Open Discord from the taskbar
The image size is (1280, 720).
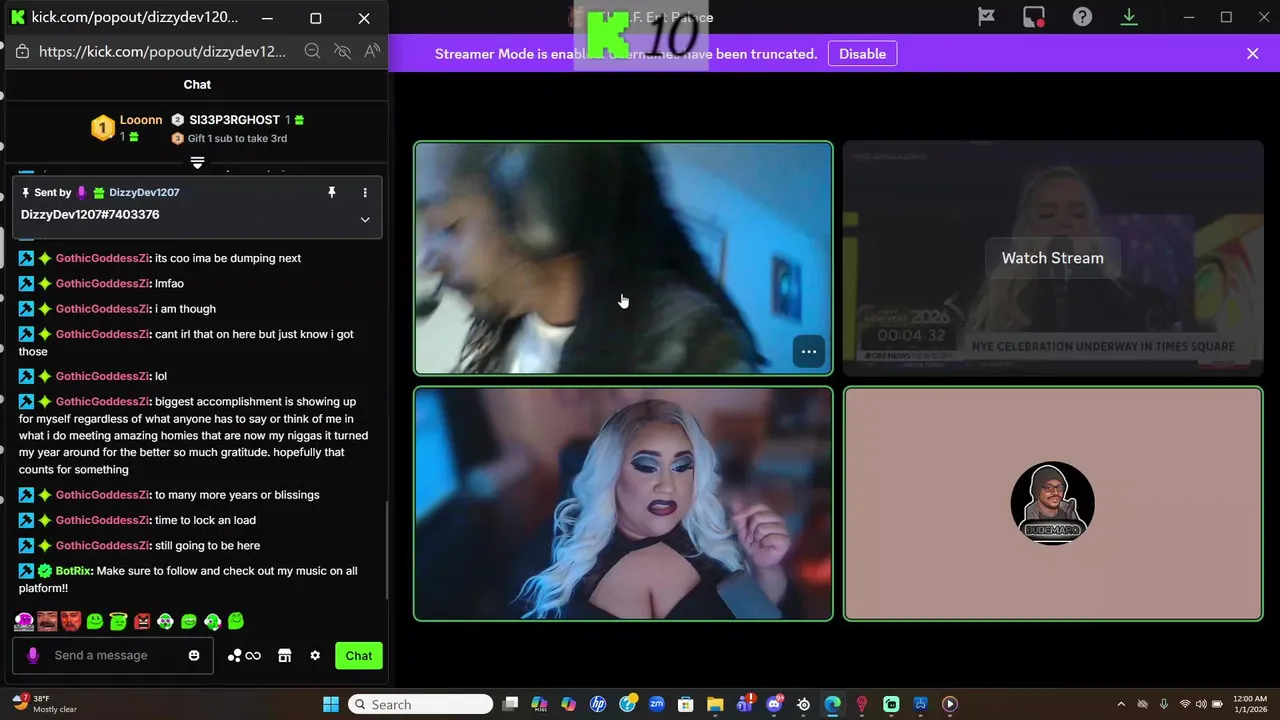click(x=774, y=704)
